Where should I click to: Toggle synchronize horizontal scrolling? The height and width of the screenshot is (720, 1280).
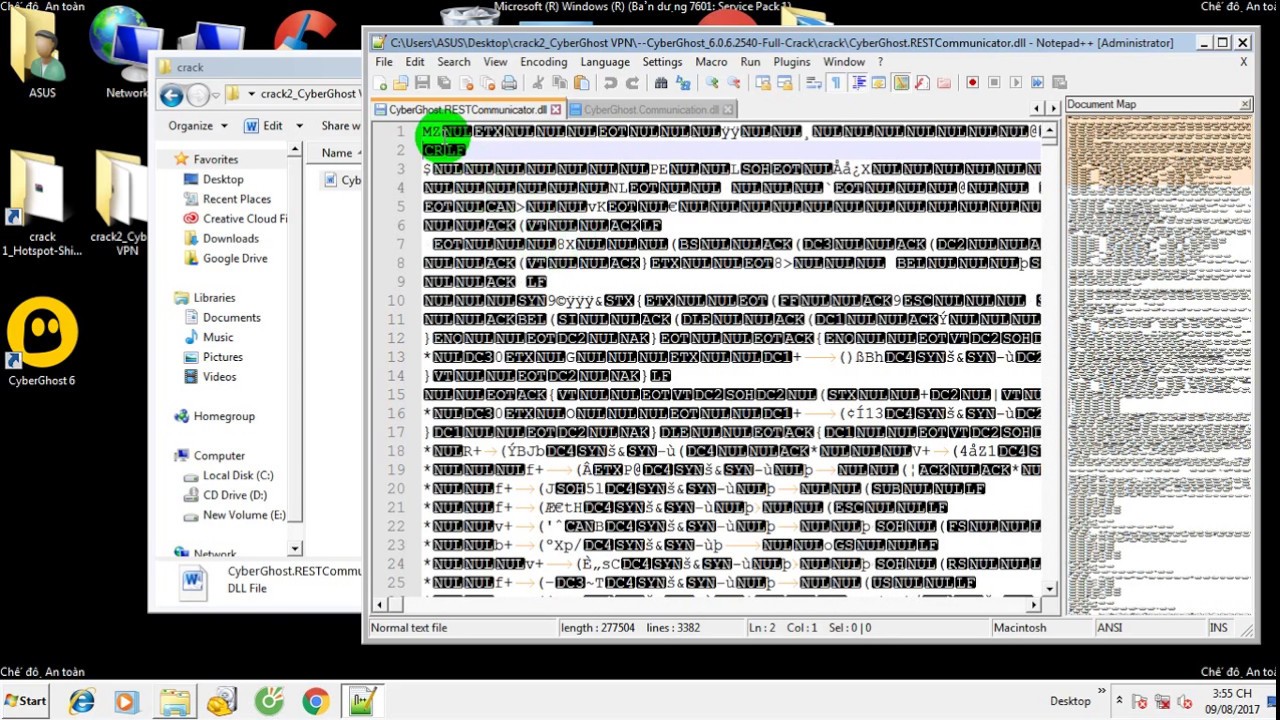(785, 82)
